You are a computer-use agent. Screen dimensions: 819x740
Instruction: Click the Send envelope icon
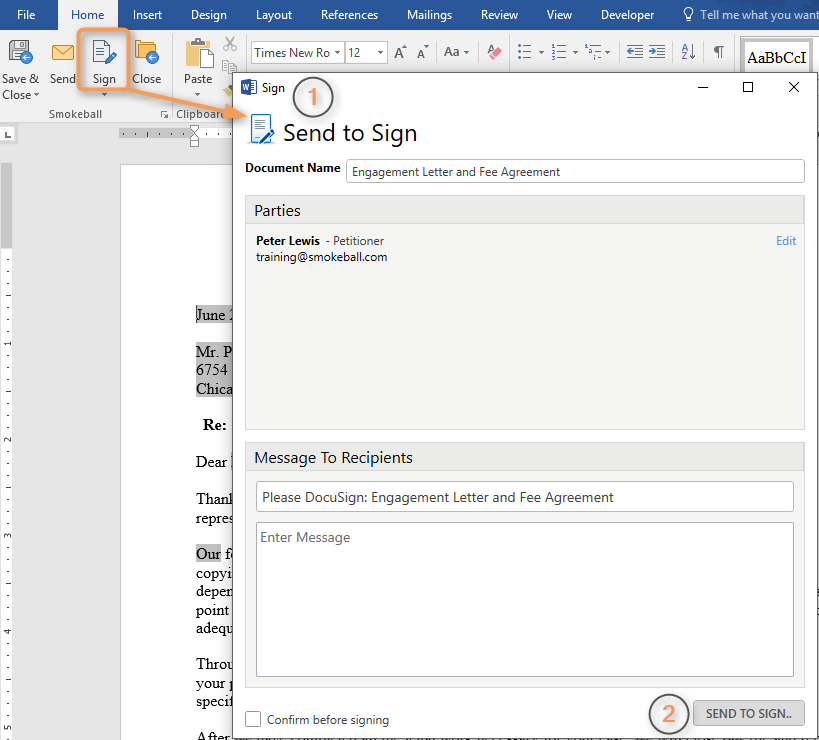click(x=63, y=52)
